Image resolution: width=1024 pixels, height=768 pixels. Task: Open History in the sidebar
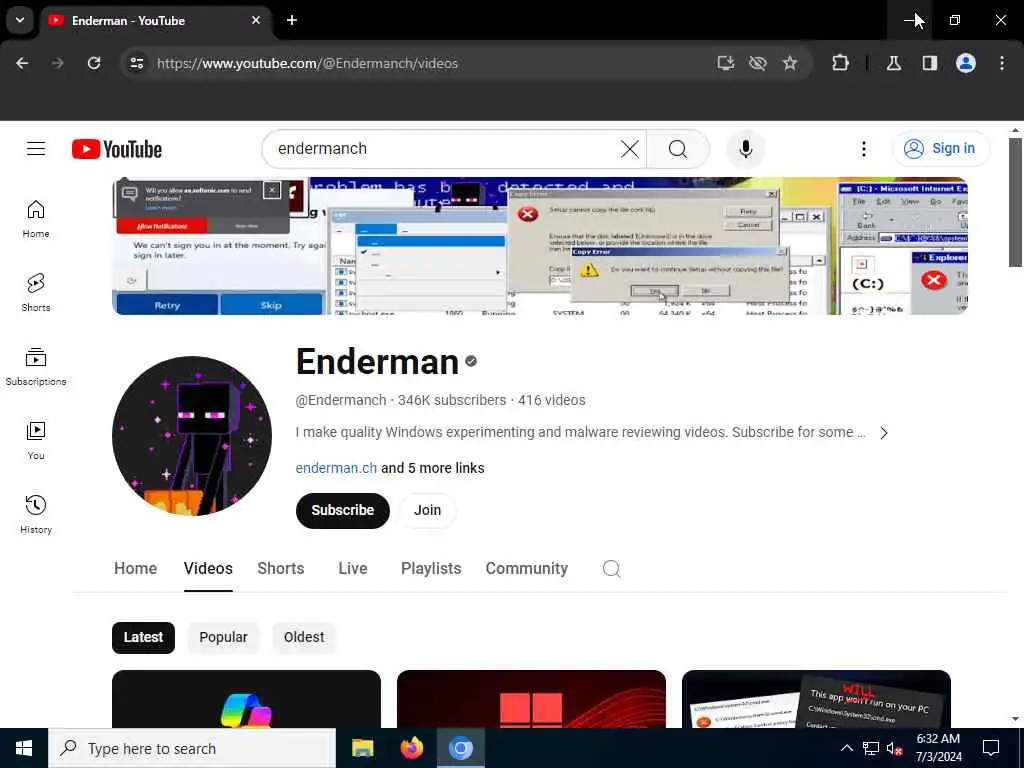pyautogui.click(x=36, y=514)
